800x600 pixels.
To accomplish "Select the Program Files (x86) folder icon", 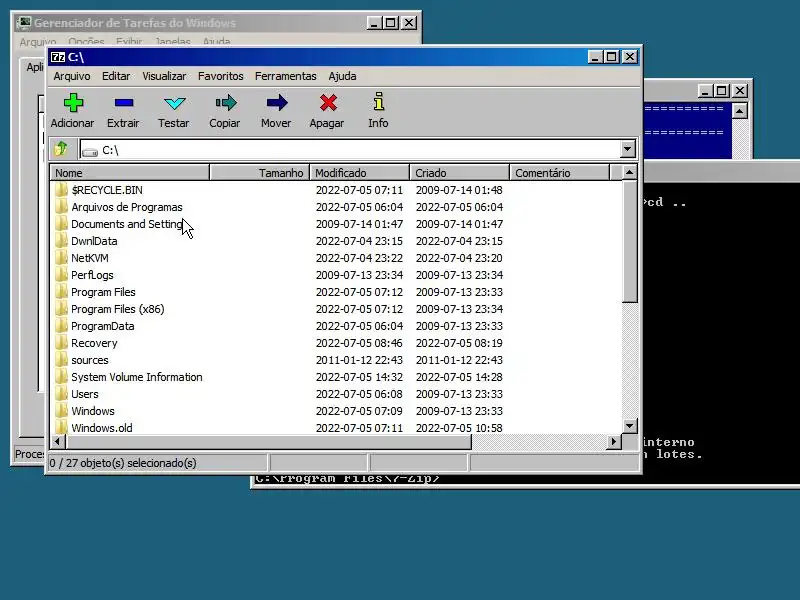I will (x=61, y=309).
